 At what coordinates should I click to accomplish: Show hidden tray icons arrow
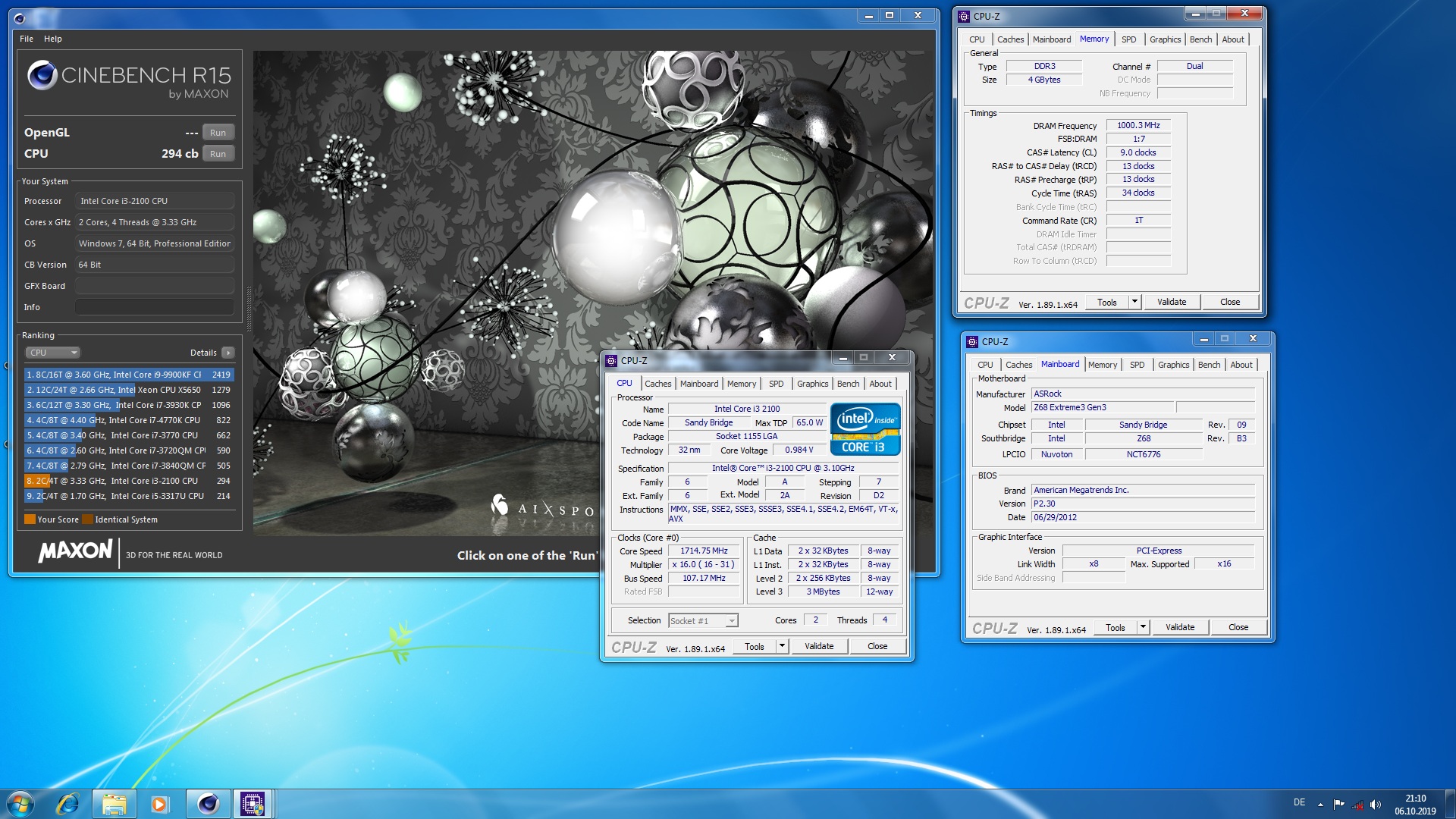coord(1320,805)
